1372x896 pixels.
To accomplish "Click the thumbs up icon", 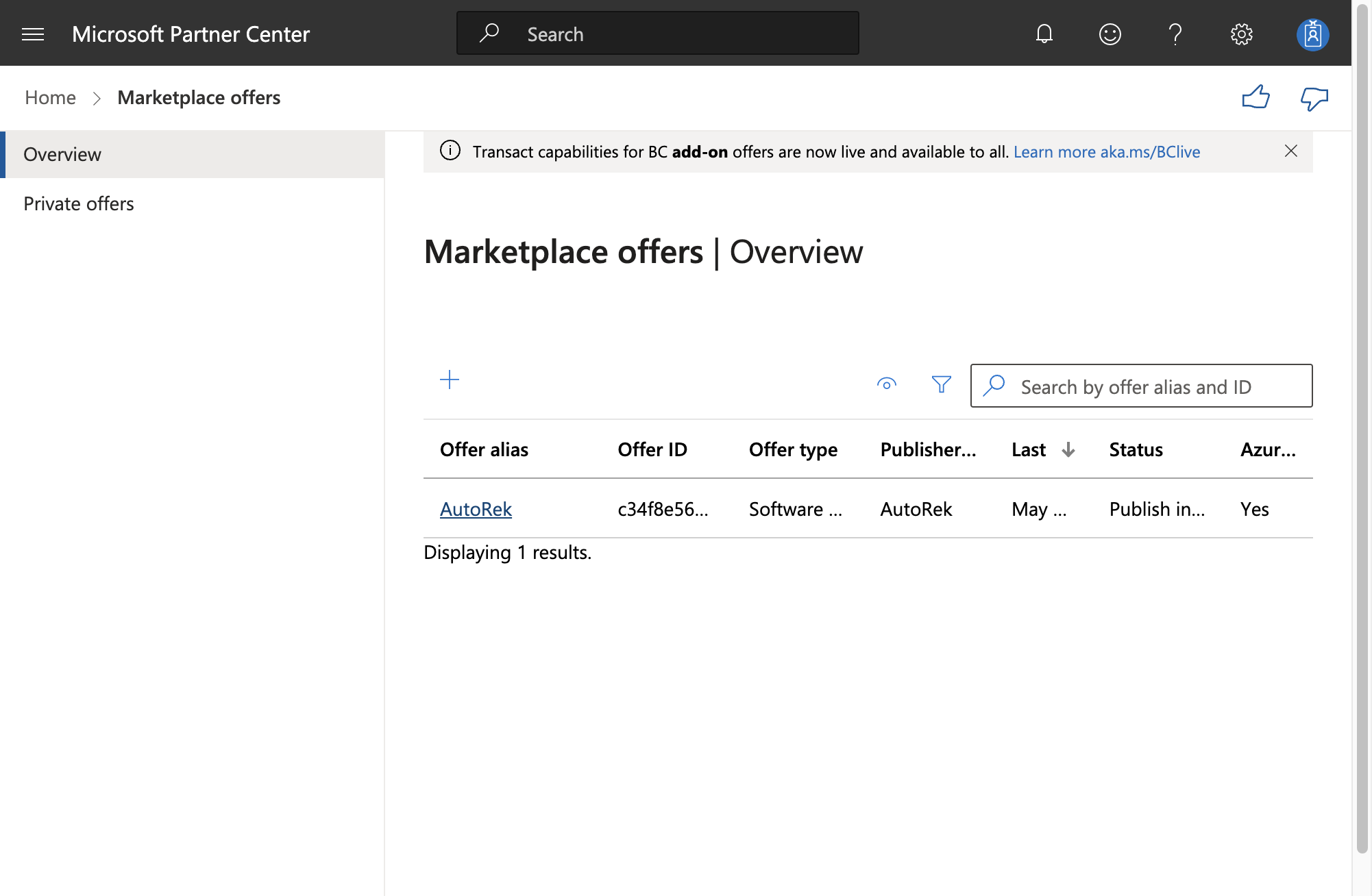I will (1255, 98).
